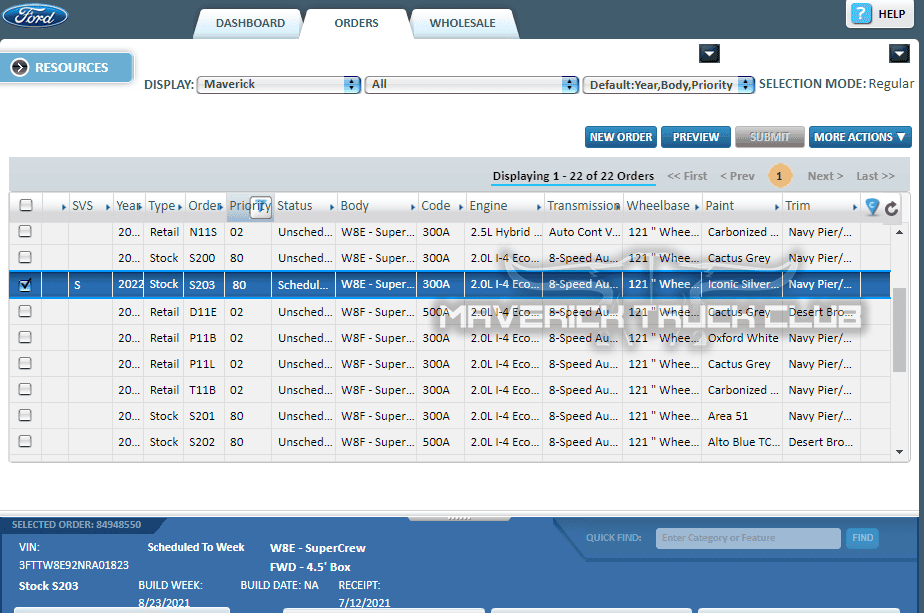Sort by Trim column header
The image size is (924, 613).
pyautogui.click(x=797, y=206)
